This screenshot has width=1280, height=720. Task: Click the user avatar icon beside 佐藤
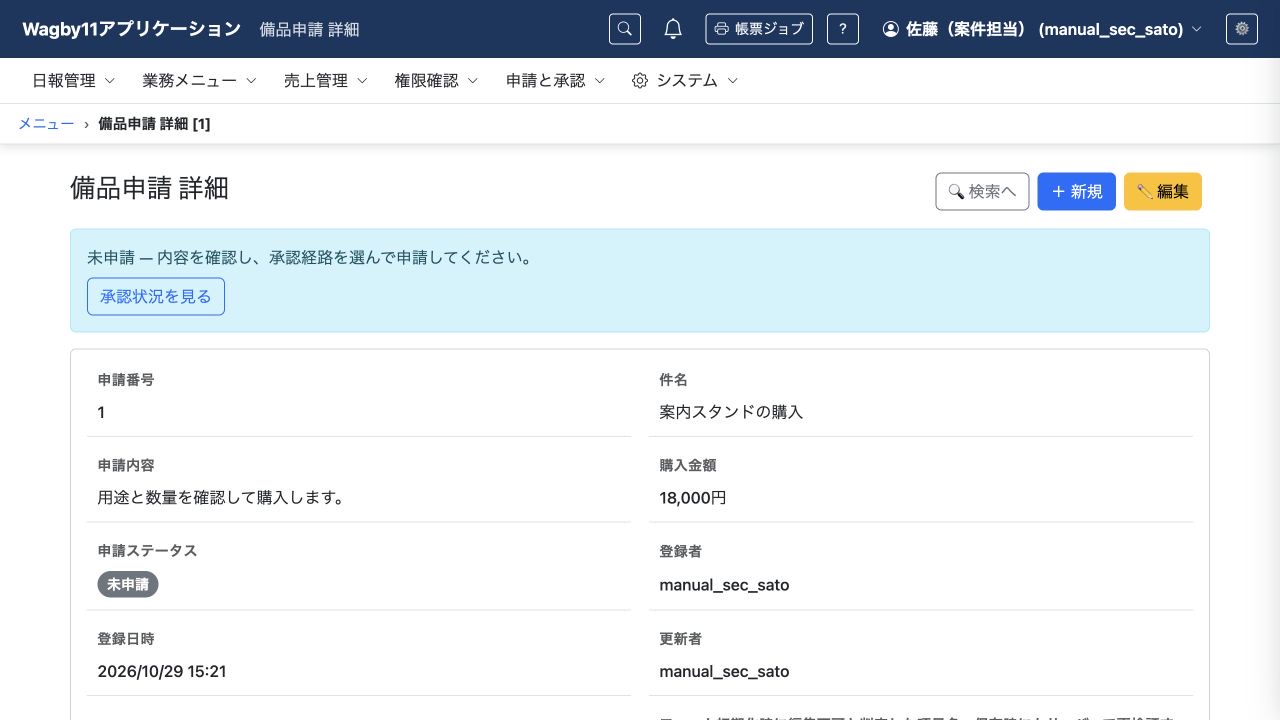pyautogui.click(x=891, y=29)
